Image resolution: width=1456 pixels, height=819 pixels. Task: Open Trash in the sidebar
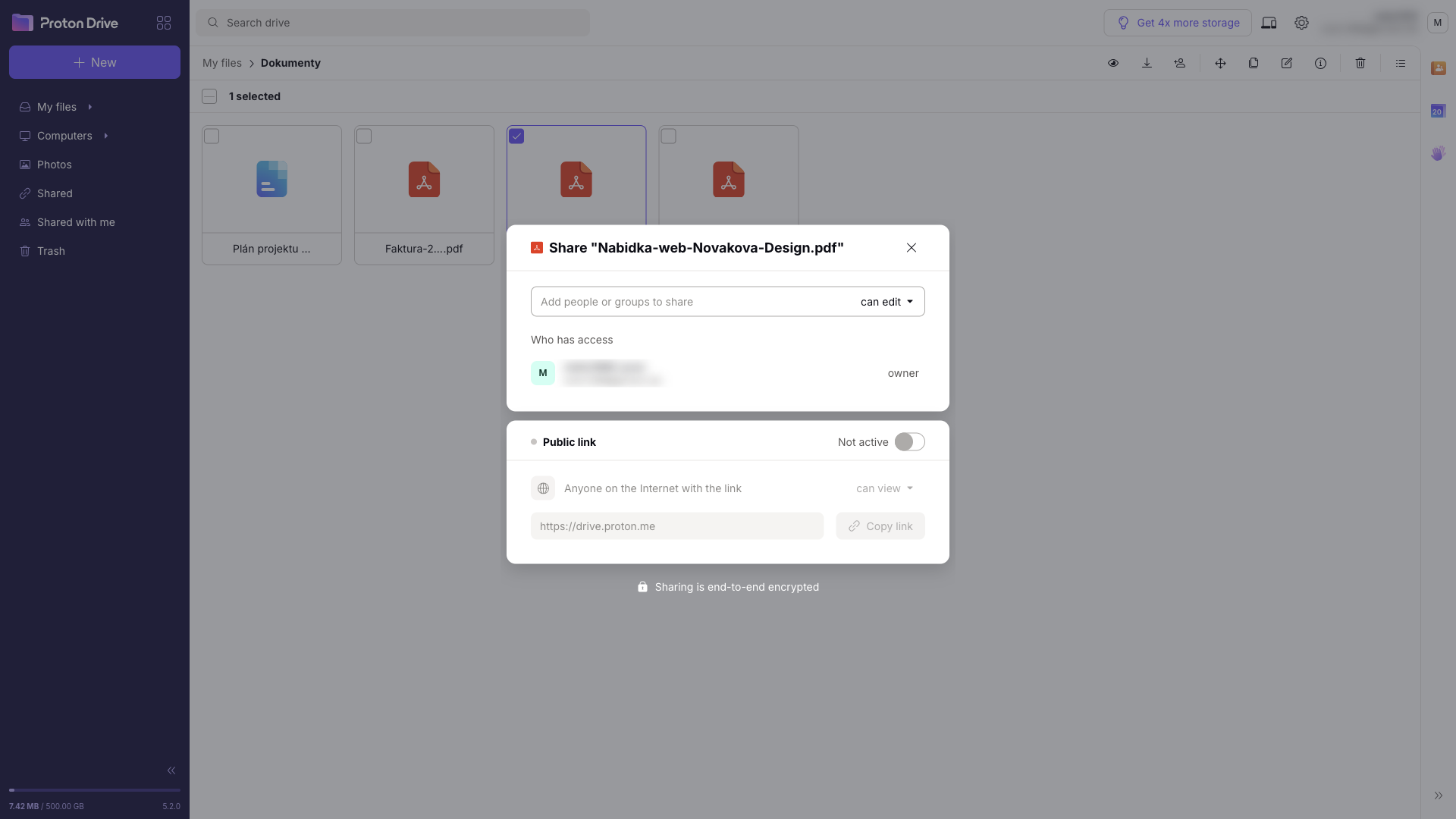coord(51,251)
